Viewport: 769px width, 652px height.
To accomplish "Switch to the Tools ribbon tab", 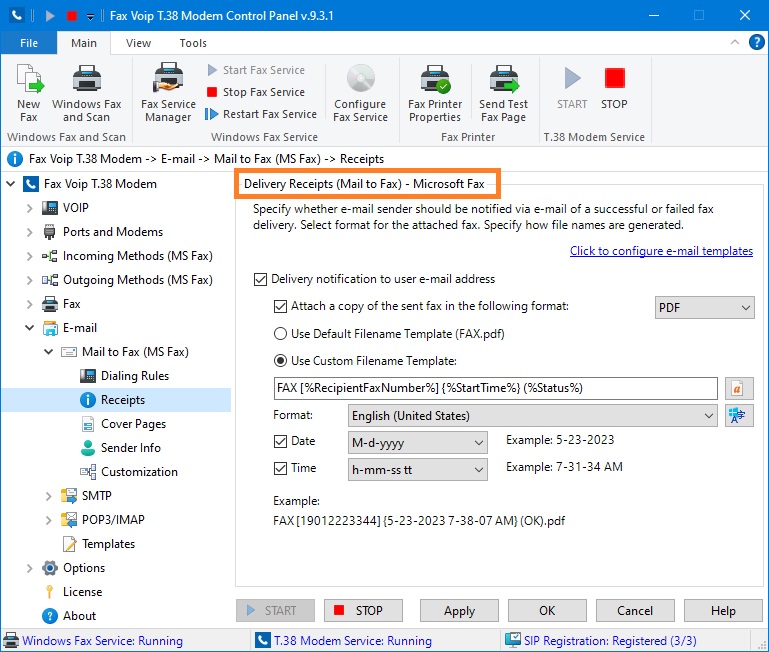I will tap(193, 43).
